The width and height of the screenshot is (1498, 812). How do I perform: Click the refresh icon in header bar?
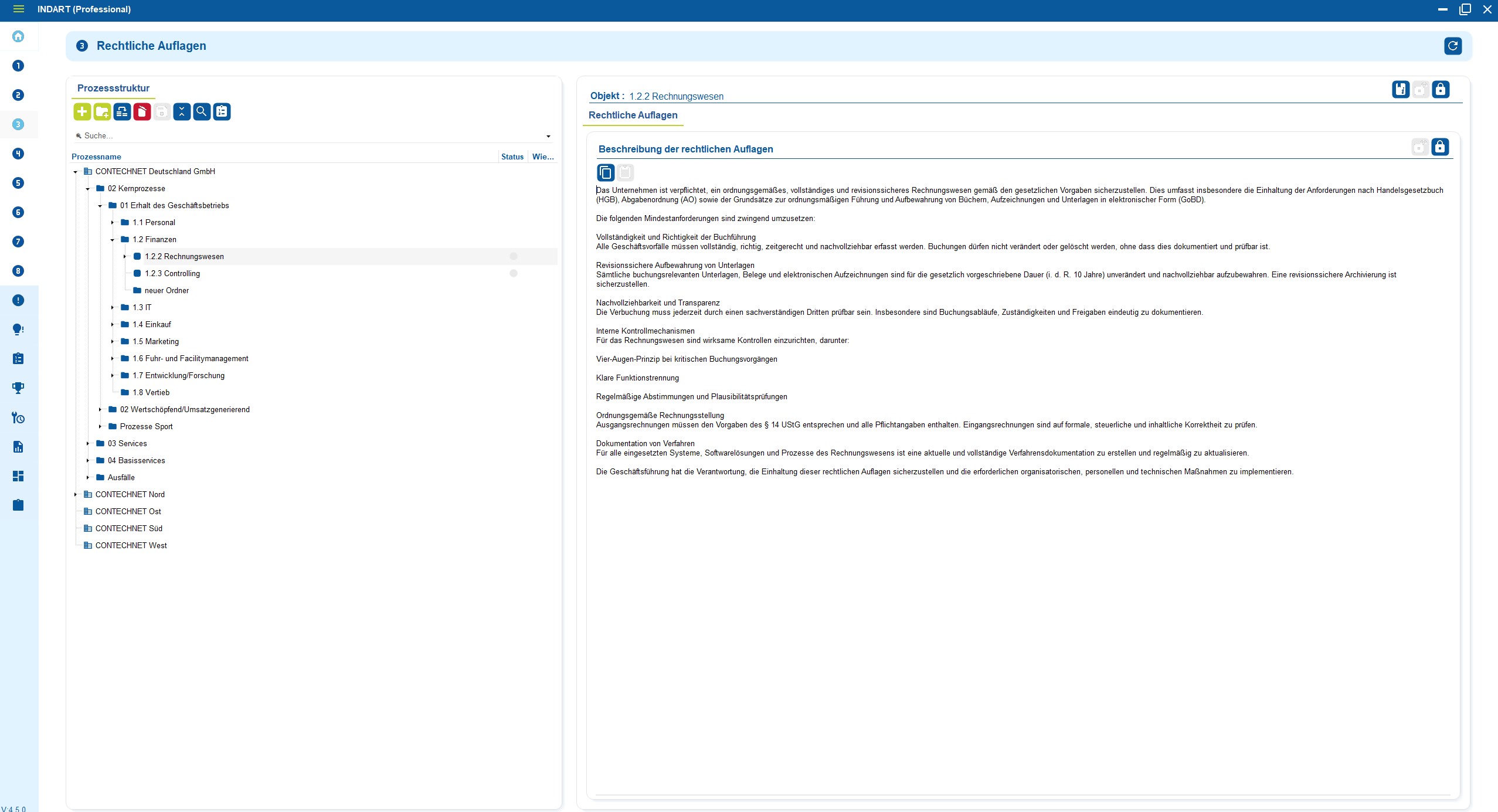(1452, 46)
